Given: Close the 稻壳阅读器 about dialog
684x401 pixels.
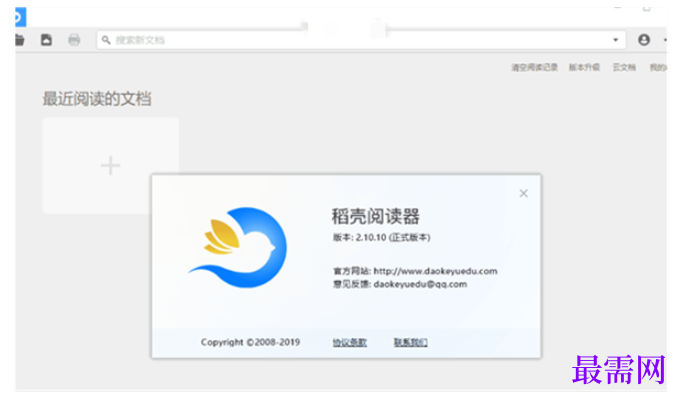Looking at the screenshot, I should point(523,193).
